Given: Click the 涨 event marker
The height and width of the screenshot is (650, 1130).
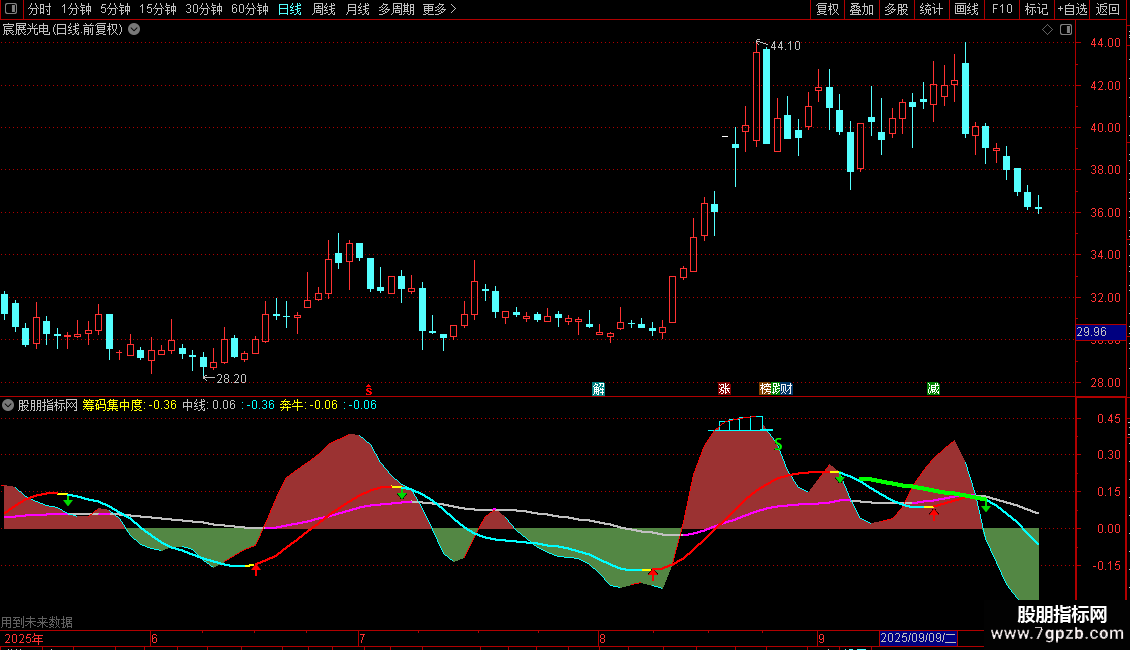Looking at the screenshot, I should tap(724, 389).
